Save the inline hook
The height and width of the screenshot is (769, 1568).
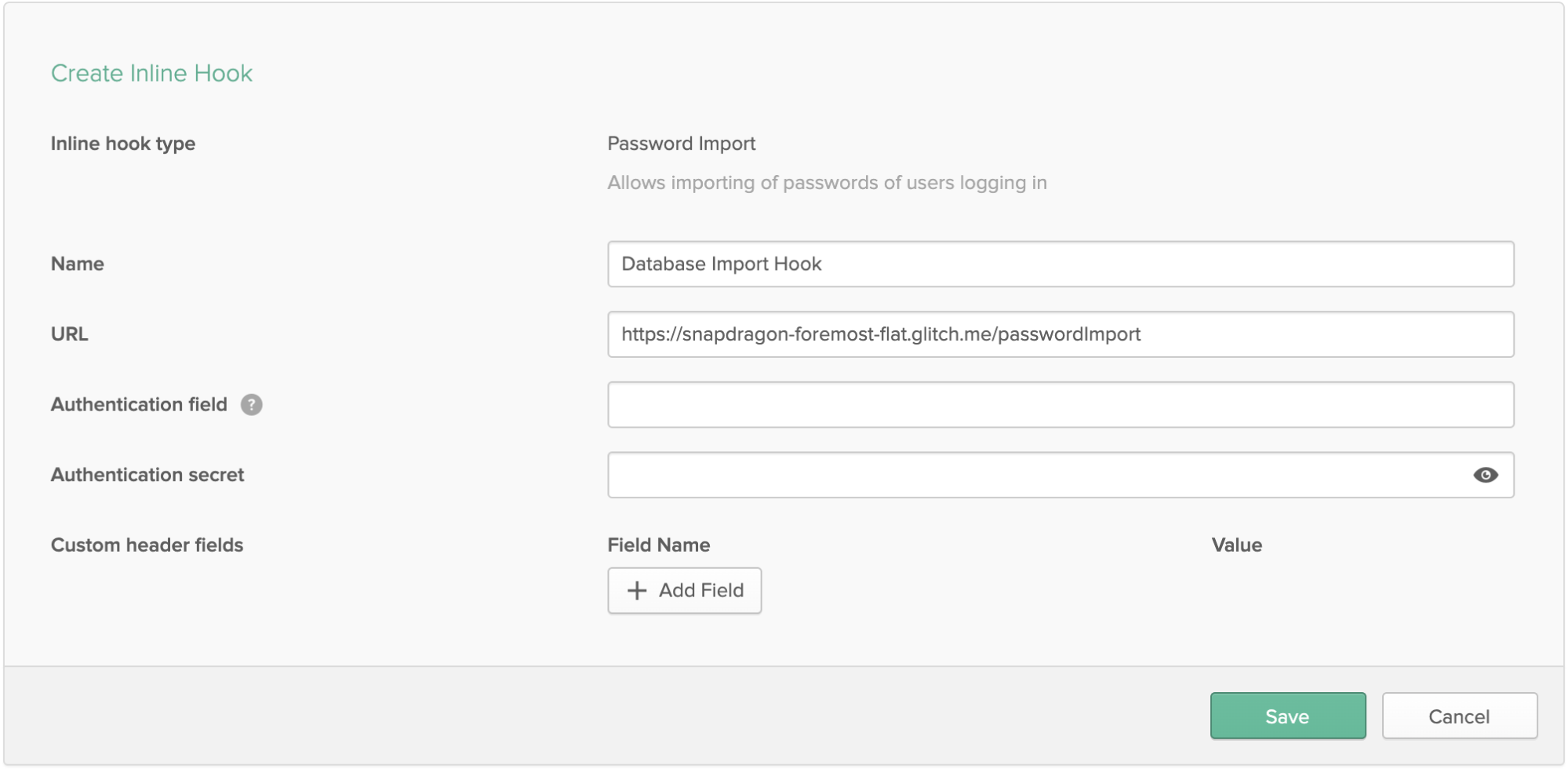point(1287,716)
